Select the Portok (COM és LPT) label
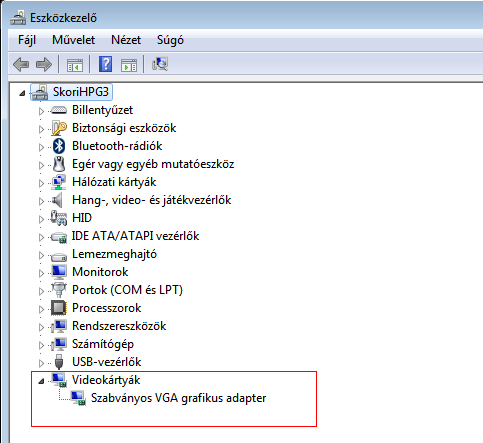This screenshot has height=443, width=483. (x=128, y=290)
